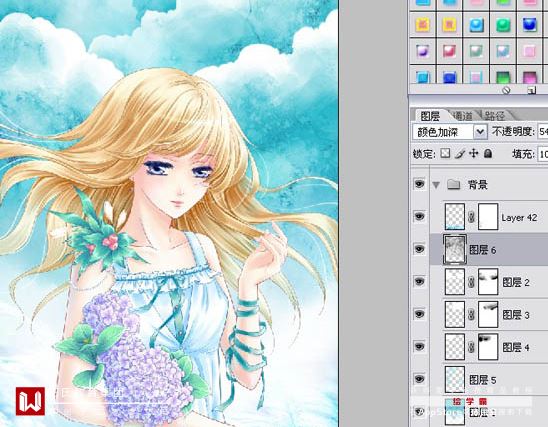Select the Layer 42 layer thumbnail

tap(455, 217)
